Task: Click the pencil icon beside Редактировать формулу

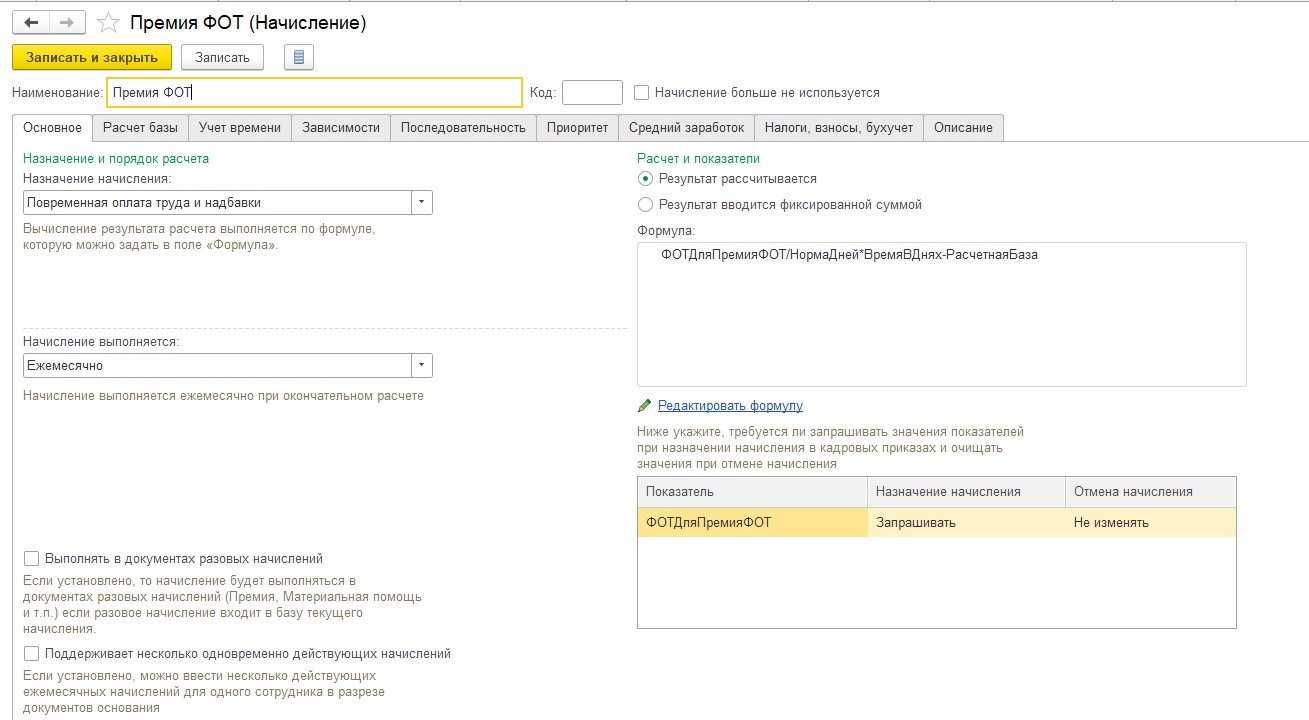Action: click(645, 406)
